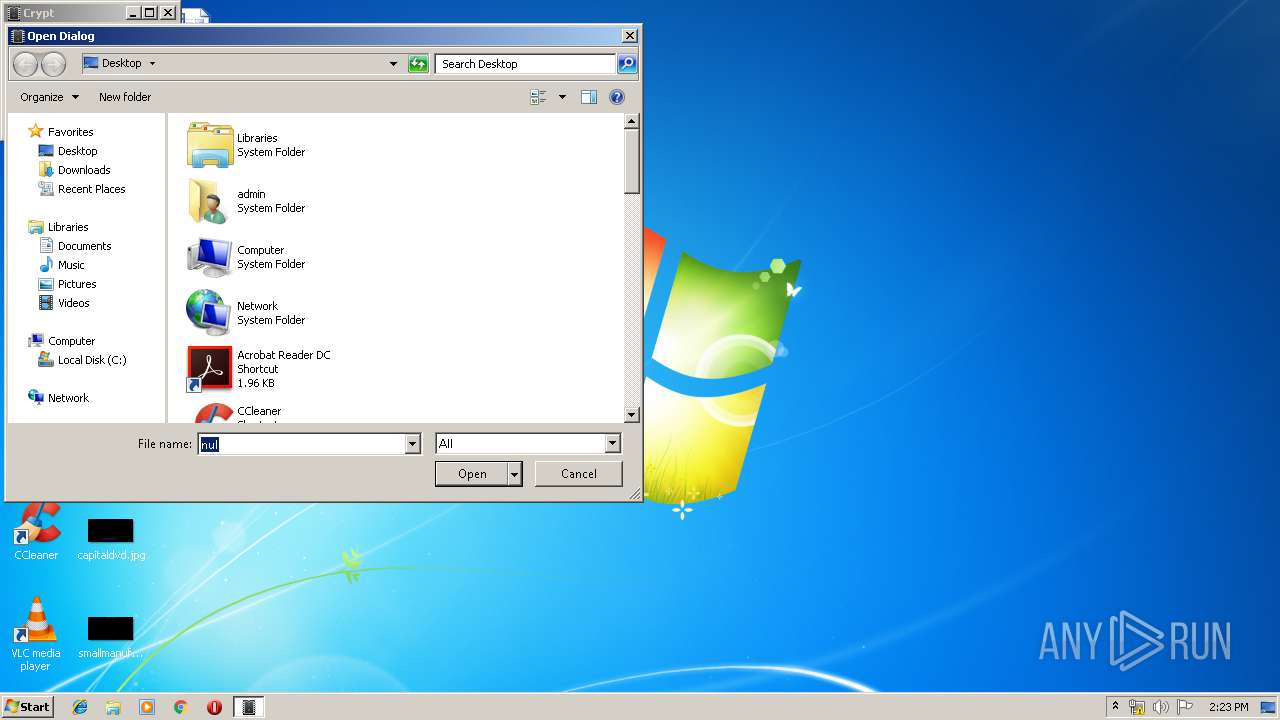Open Windows Explorer from the taskbar
Screen dimensions: 1280x720
[x=113, y=707]
